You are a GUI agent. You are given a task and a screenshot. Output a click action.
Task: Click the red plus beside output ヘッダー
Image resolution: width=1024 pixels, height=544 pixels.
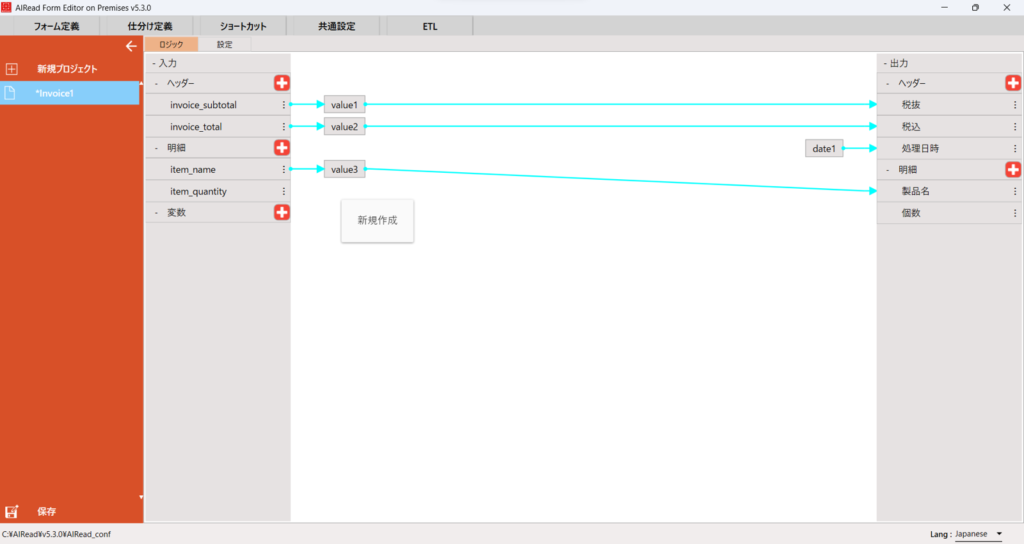(1012, 83)
